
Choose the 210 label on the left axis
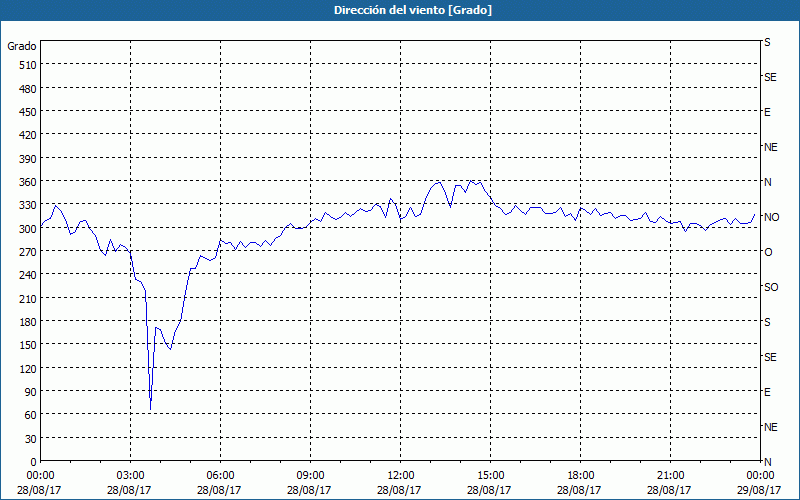point(29,299)
